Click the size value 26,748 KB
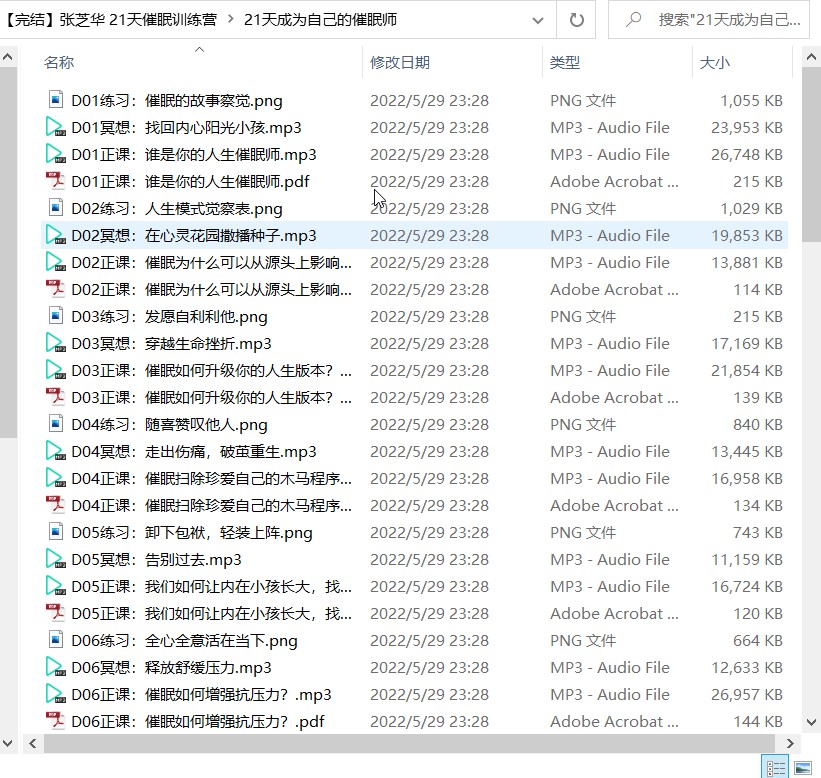821x778 pixels. coord(747,154)
